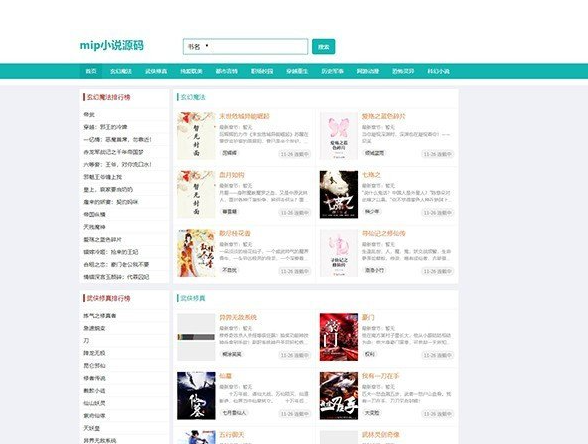Click the 11-26 连载中 badge for 豪门
The width and height of the screenshot is (588, 444).
click(438, 355)
